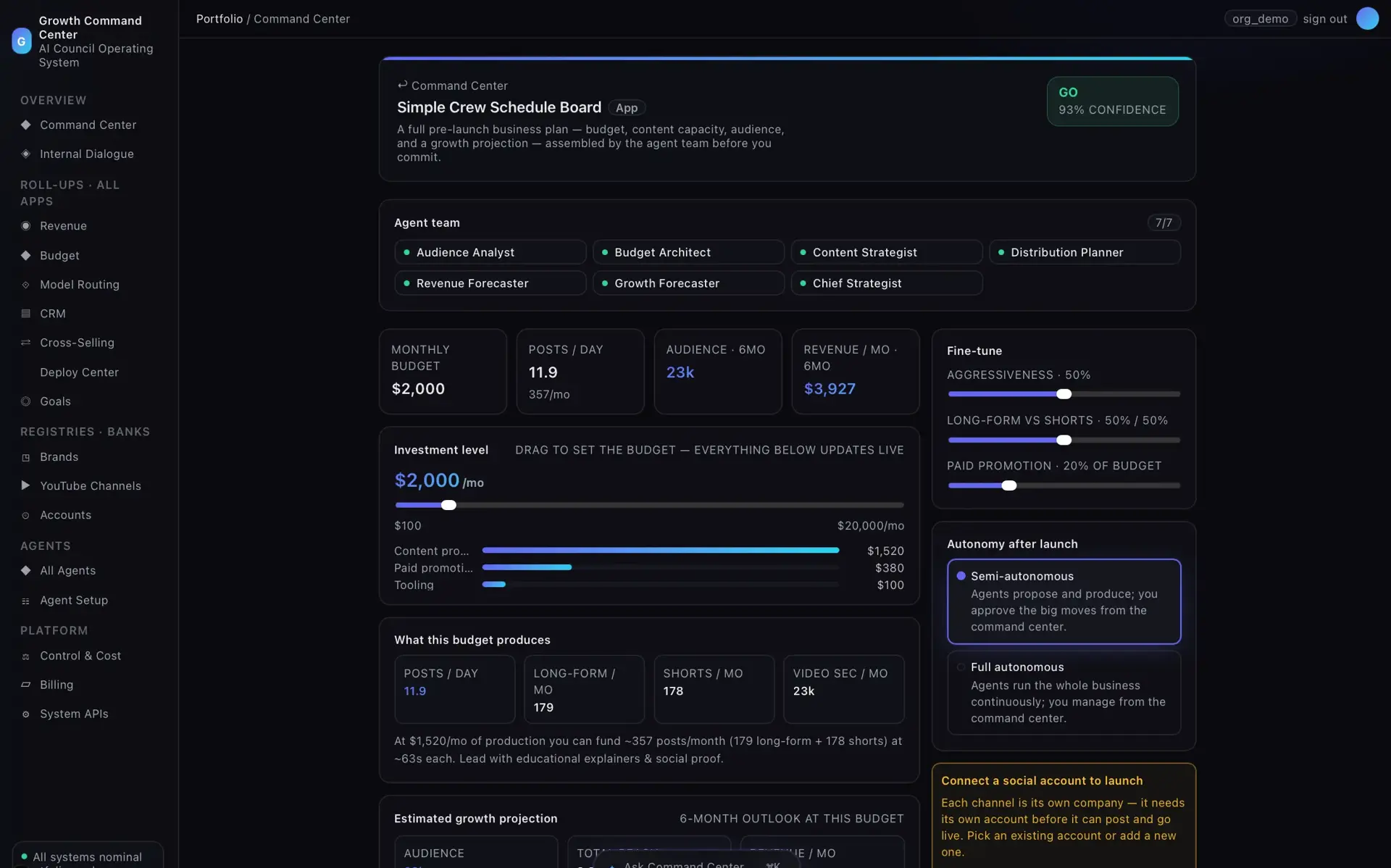This screenshot has height=868, width=1391.
Task: Click the Aggressiveness slider handle
Action: click(1064, 394)
